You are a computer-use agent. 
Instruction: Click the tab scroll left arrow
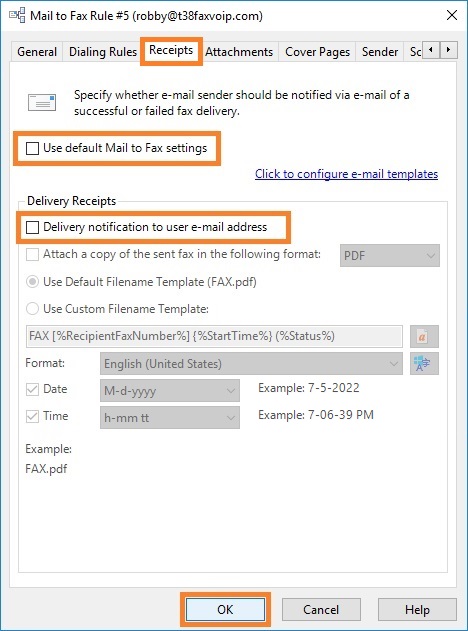pos(431,50)
